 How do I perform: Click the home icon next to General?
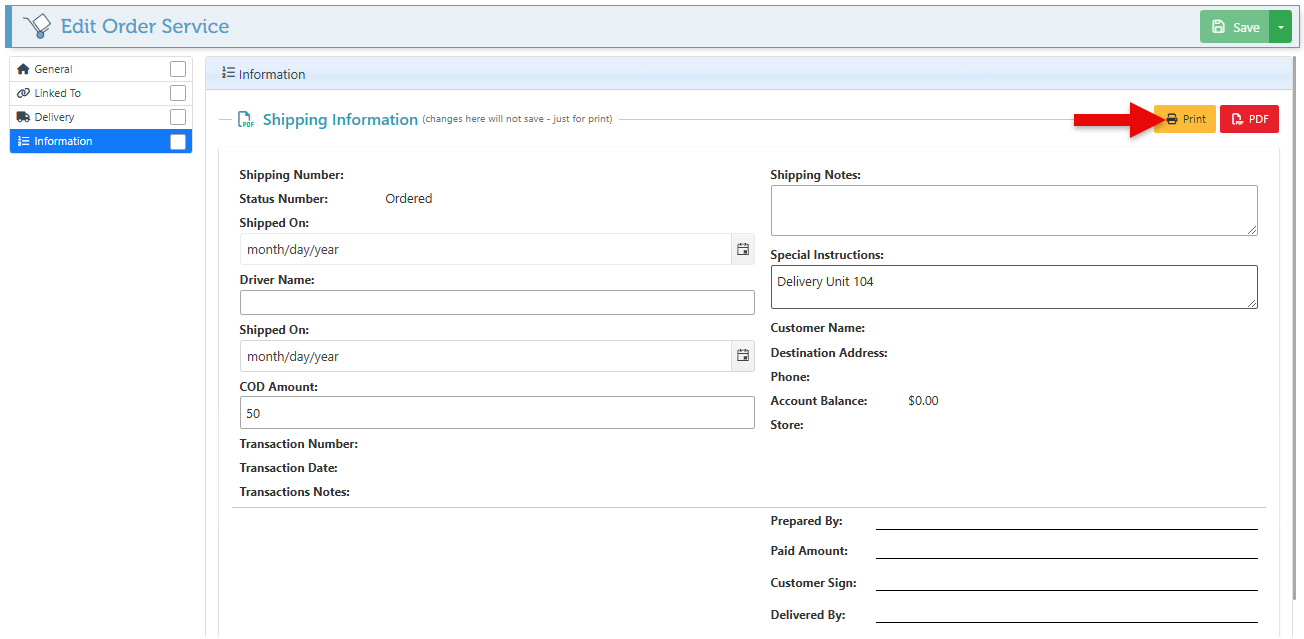tap(24, 69)
